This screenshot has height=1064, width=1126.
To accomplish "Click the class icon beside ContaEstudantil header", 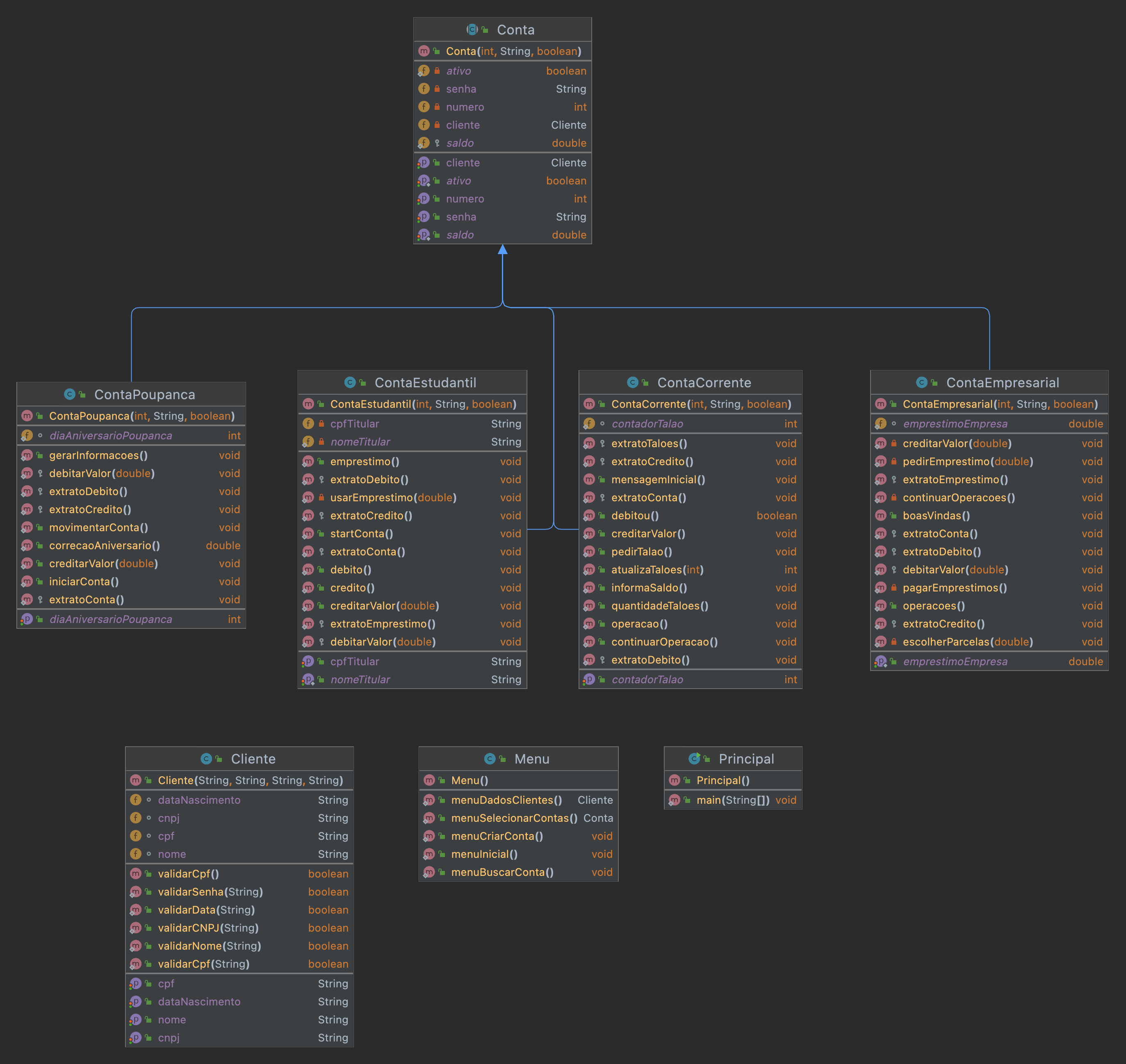I will (350, 382).
